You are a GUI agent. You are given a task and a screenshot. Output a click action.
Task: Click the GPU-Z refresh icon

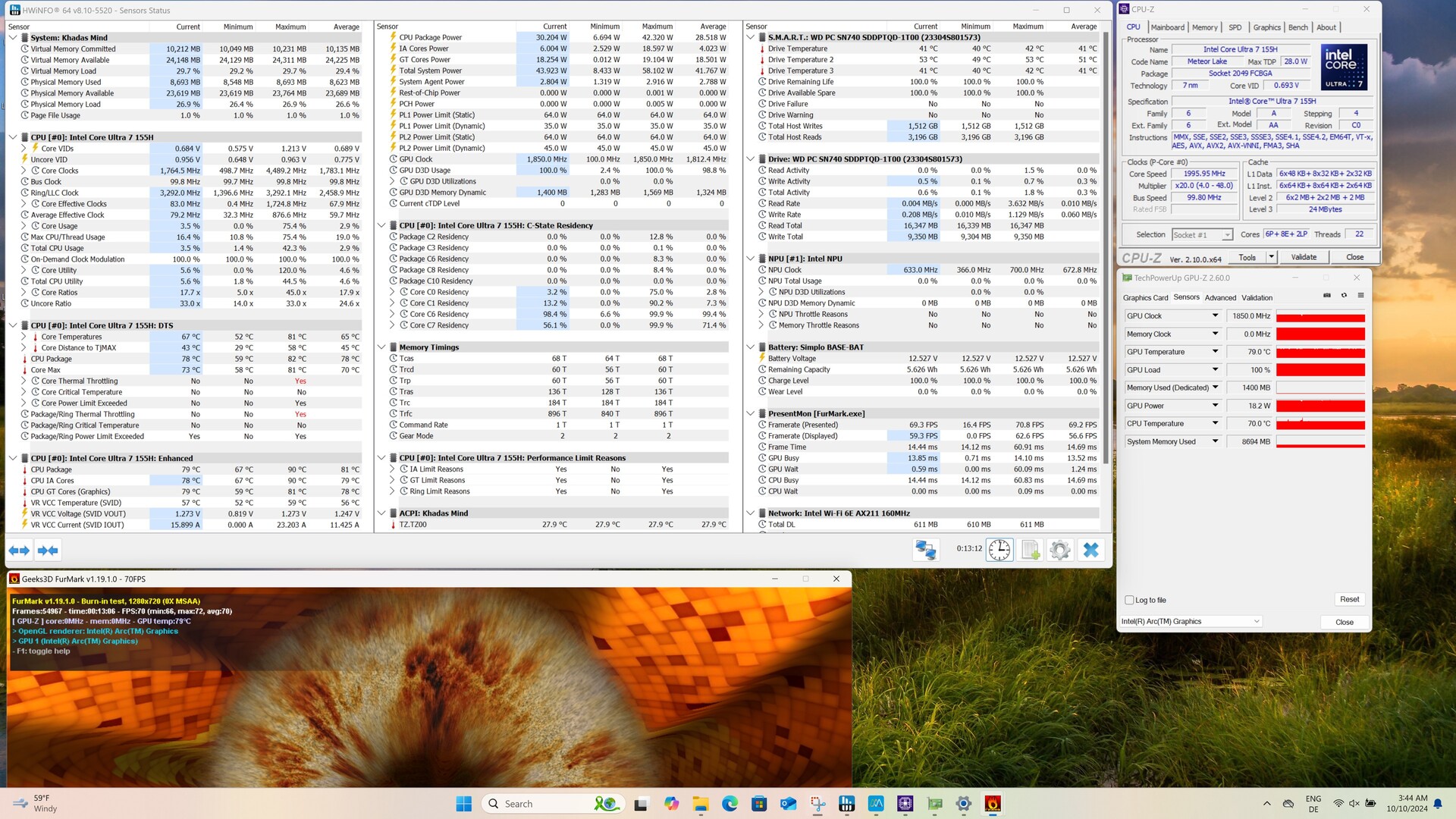click(x=1344, y=296)
